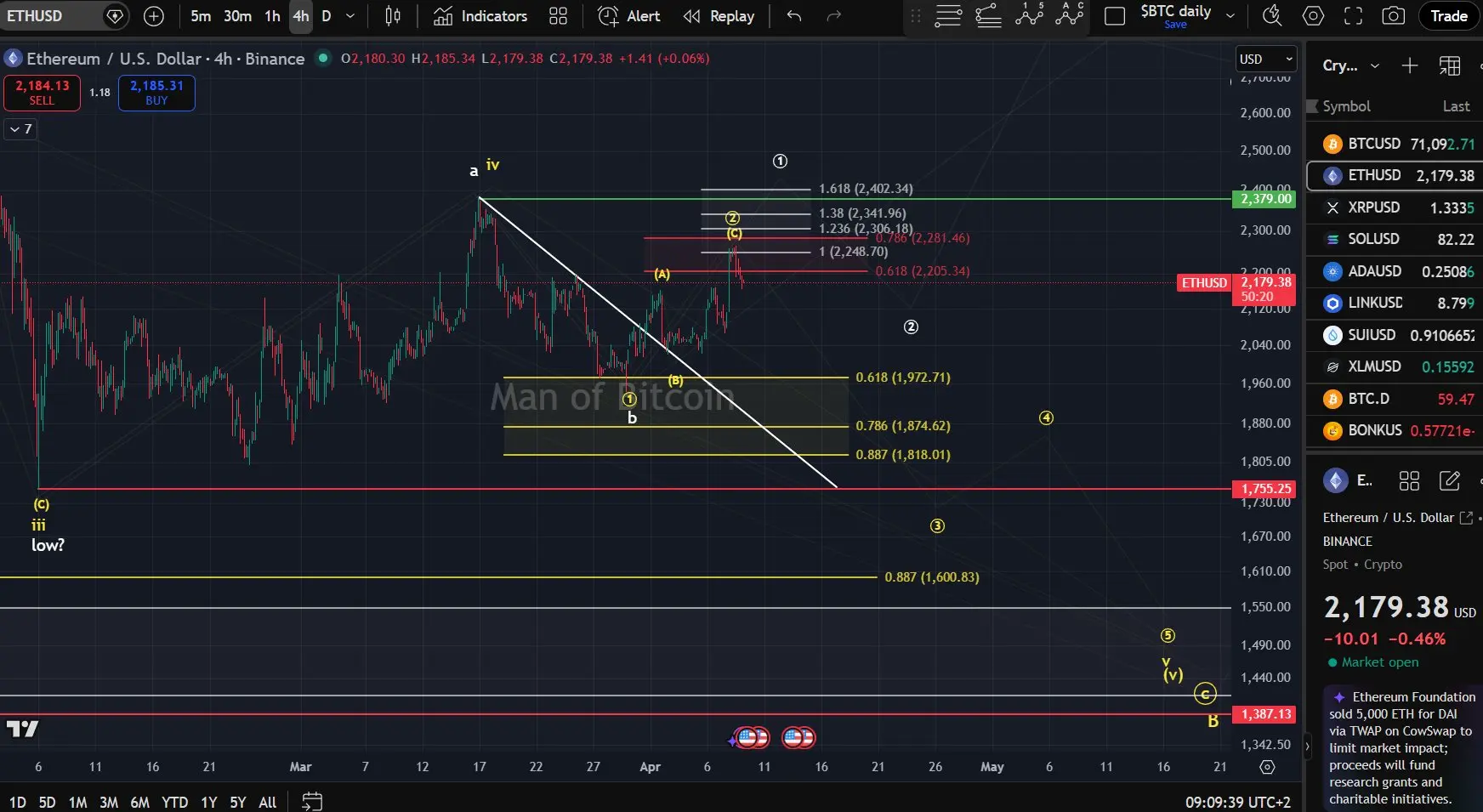Select LINKUSD in the watchlist

pyautogui.click(x=1395, y=303)
